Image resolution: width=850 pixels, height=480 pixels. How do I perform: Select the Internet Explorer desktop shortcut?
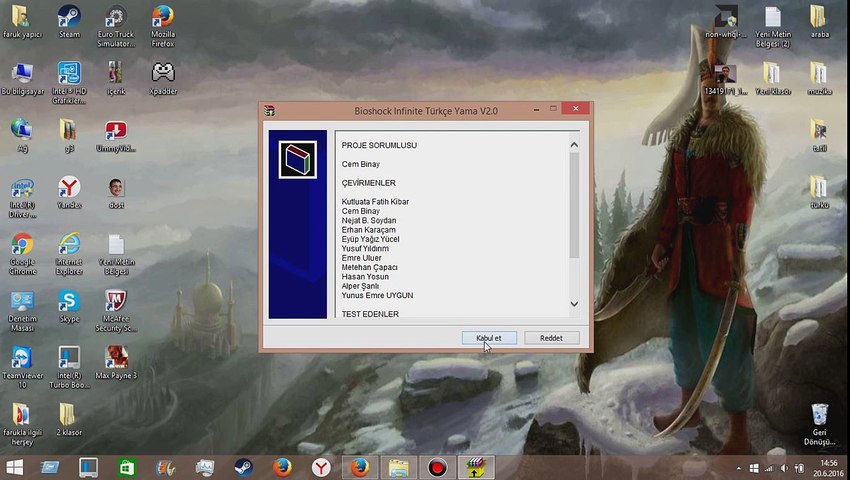click(x=69, y=254)
